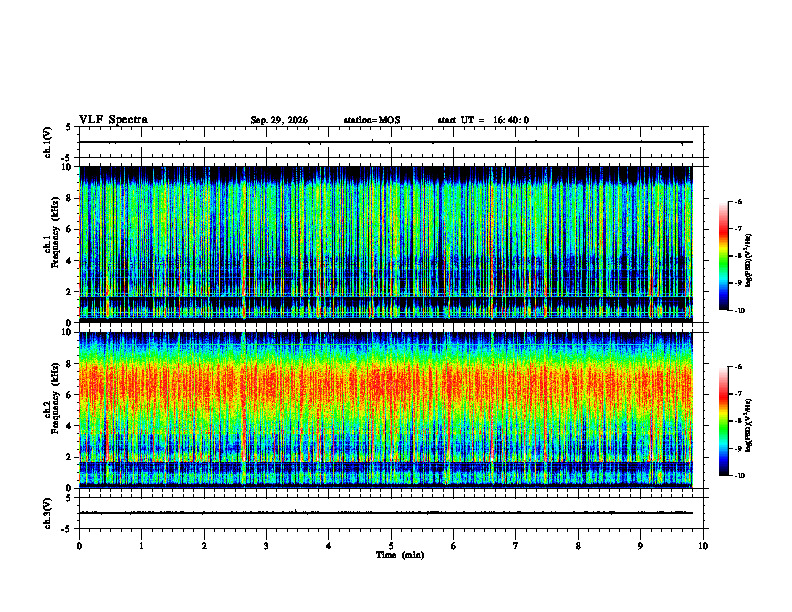Click the Time (min) axis label
The image size is (792, 612).
pos(400,555)
